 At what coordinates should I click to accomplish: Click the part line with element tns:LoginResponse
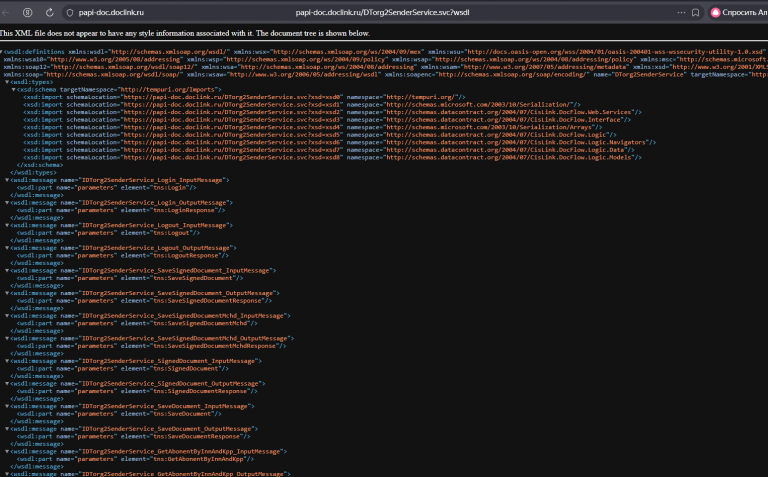pos(121,210)
